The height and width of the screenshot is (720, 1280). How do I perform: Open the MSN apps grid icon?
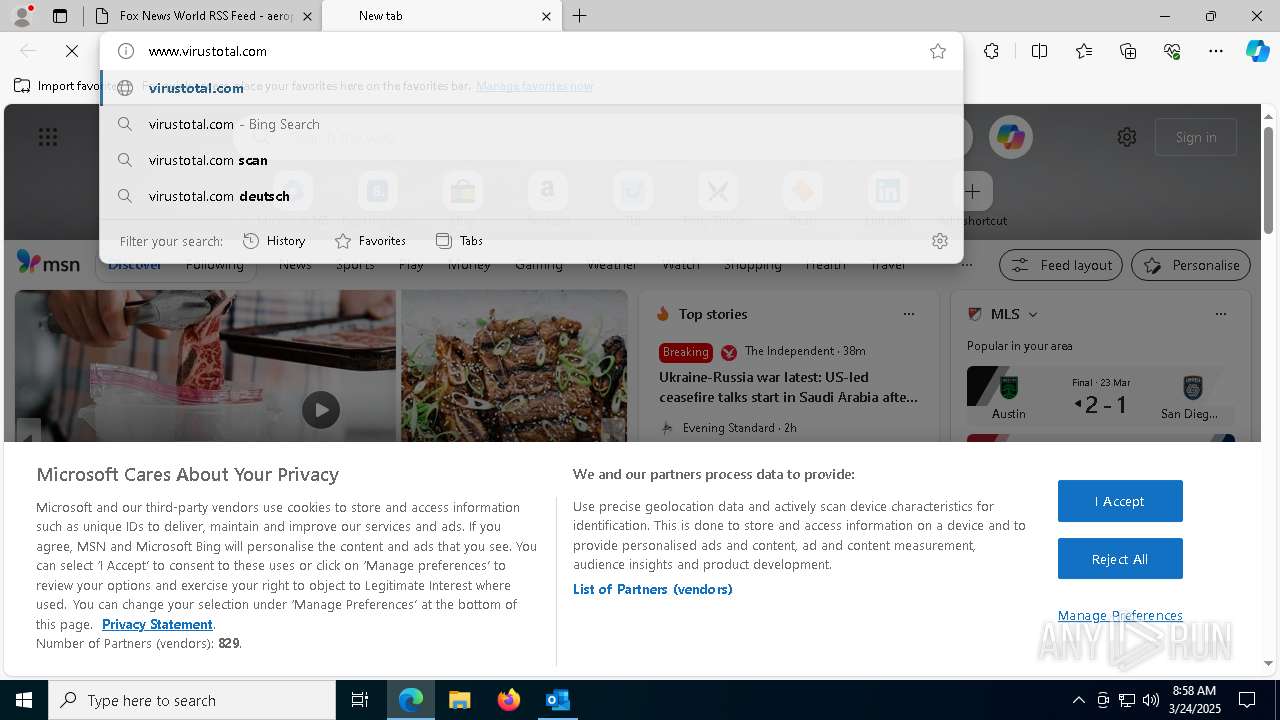click(48, 137)
